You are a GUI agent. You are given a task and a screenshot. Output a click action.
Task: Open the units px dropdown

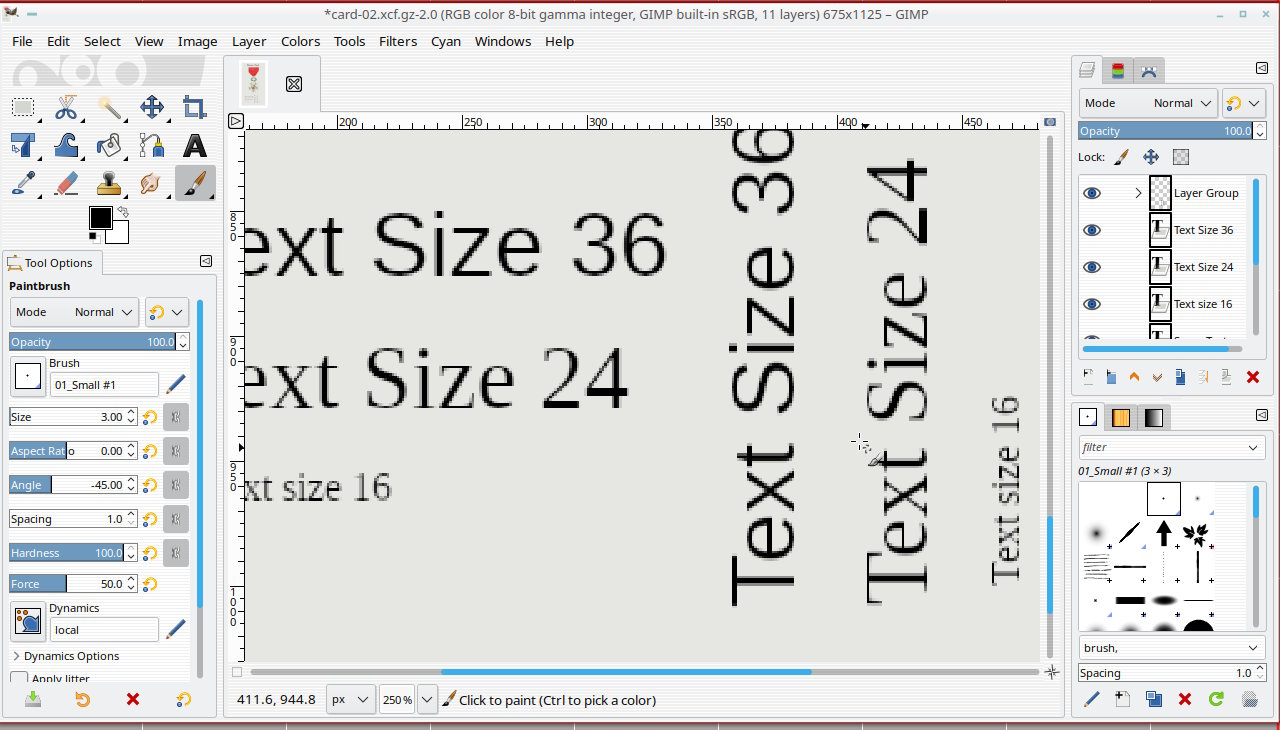pyautogui.click(x=350, y=700)
